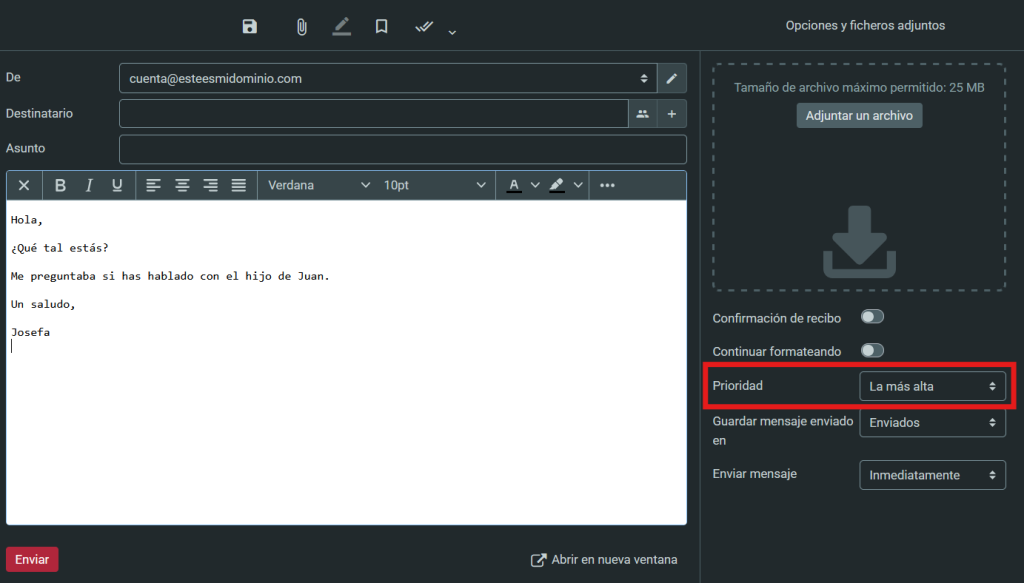Toggle bold formatting in editor
The image size is (1024, 583).
point(60,185)
